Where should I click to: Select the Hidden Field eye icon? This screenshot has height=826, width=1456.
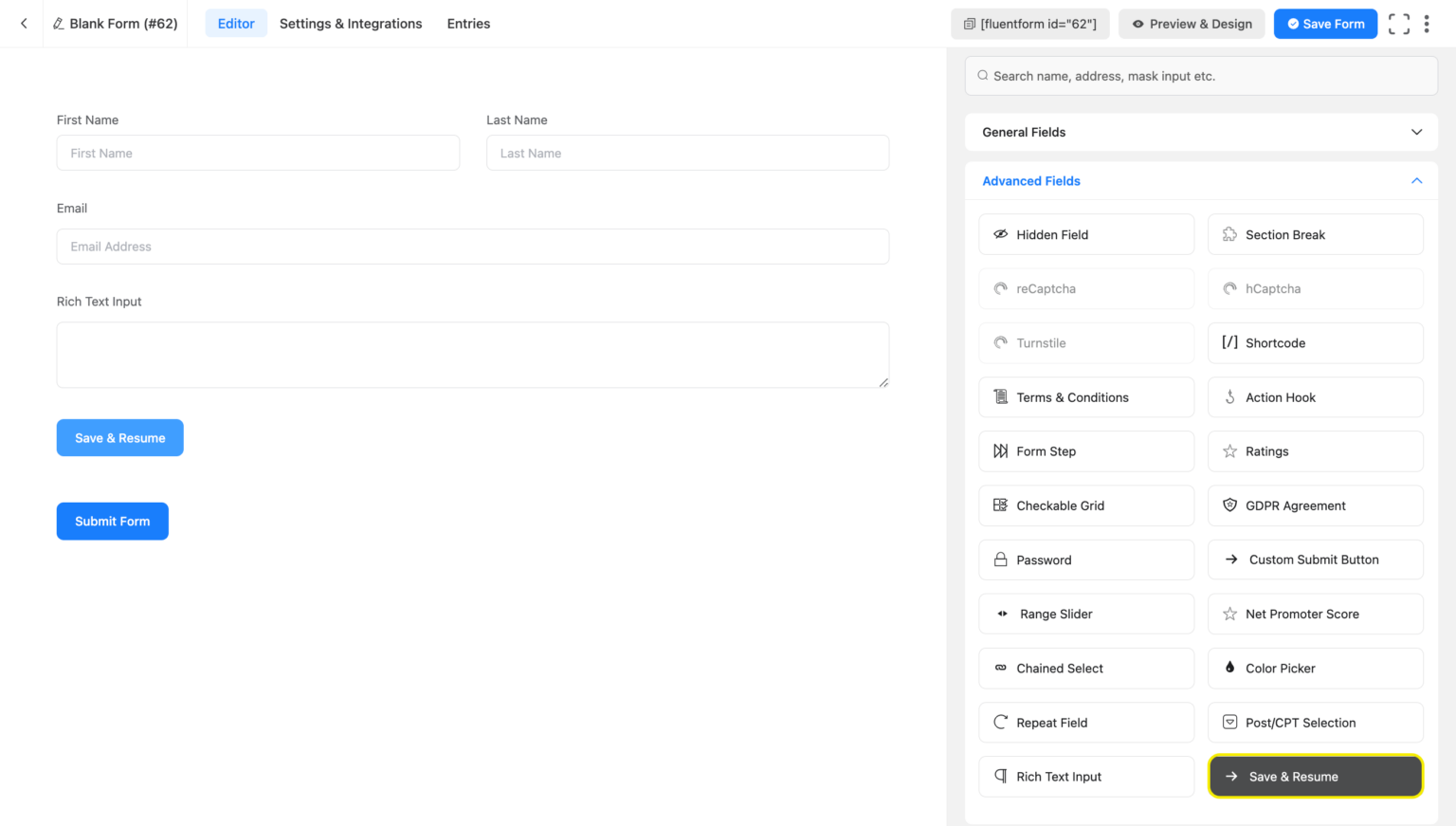[1001, 234]
